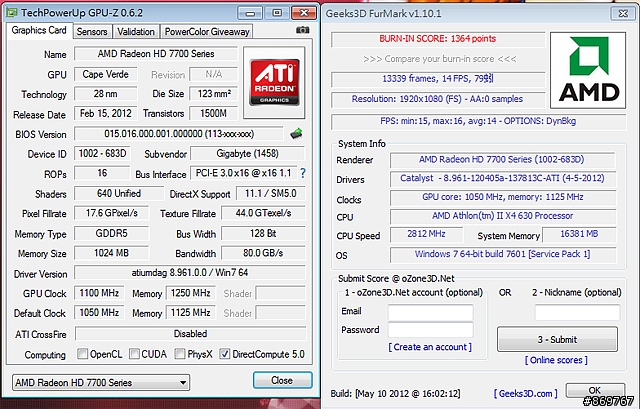The width and height of the screenshot is (640, 409).
Task: Minimize the GPU-Z window
Action: tap(250, 13)
